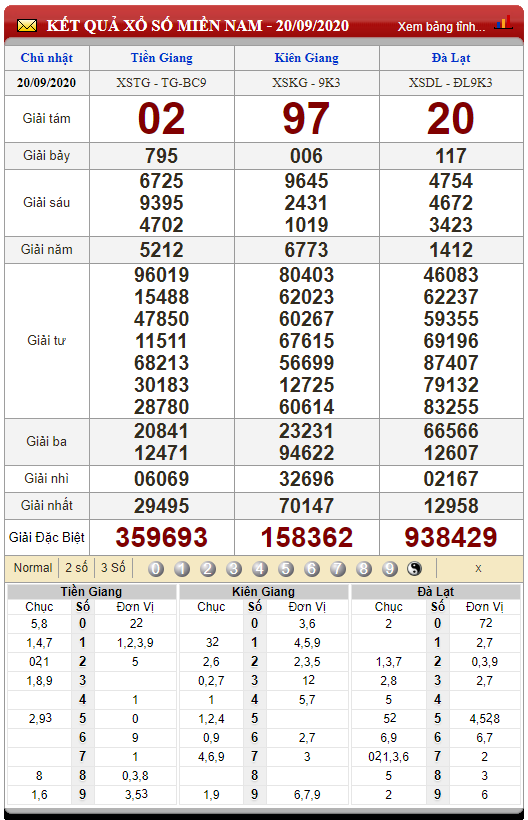The image size is (528, 820).
Task: Click the code XSDL - ĐL9K3
Action: click(x=451, y=83)
